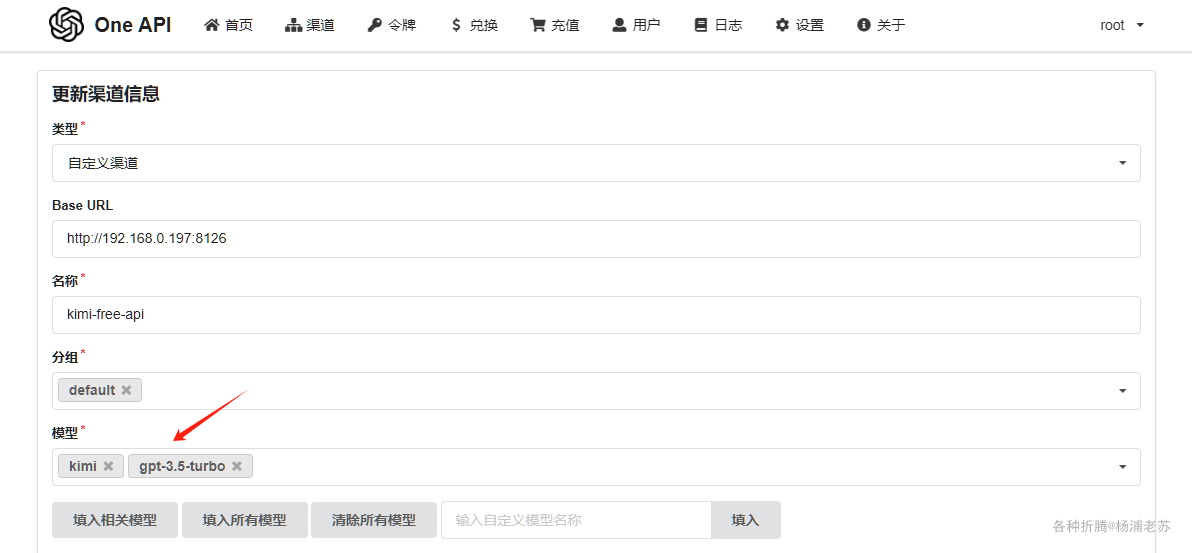Viewport: 1192px width, 553px height.
Task: Click the 关于 info icon
Action: coord(864,25)
